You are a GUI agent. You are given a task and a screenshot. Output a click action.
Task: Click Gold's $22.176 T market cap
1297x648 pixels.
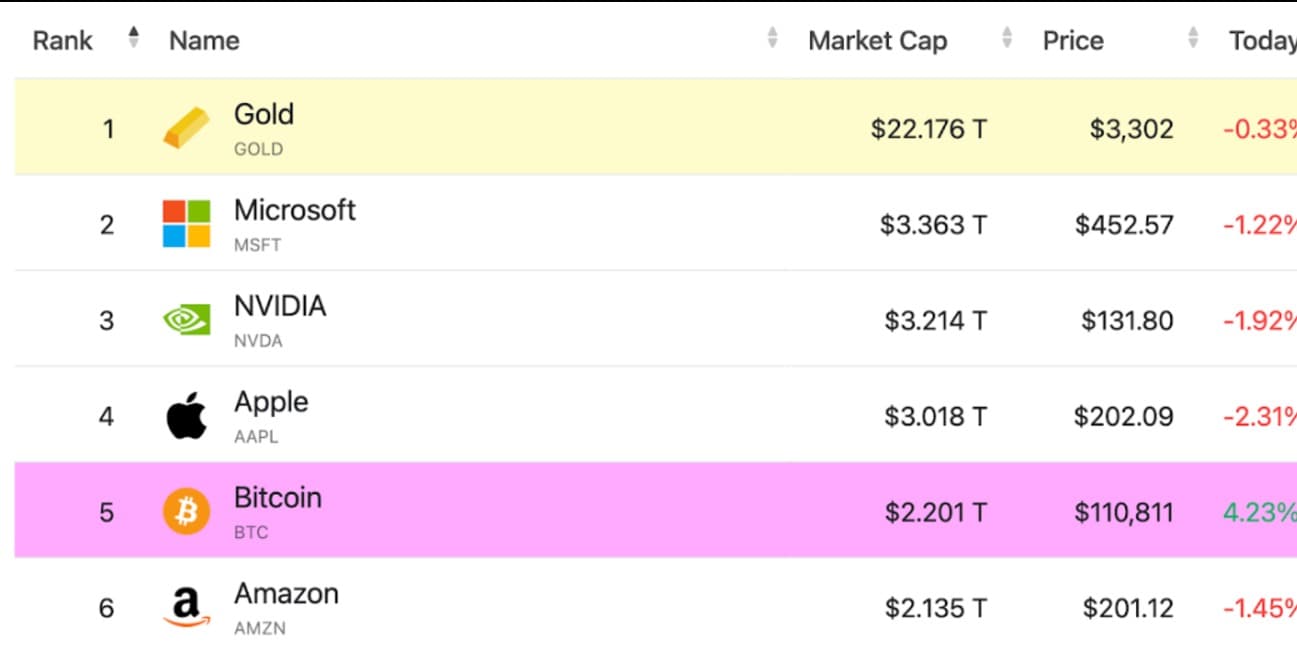coord(928,129)
